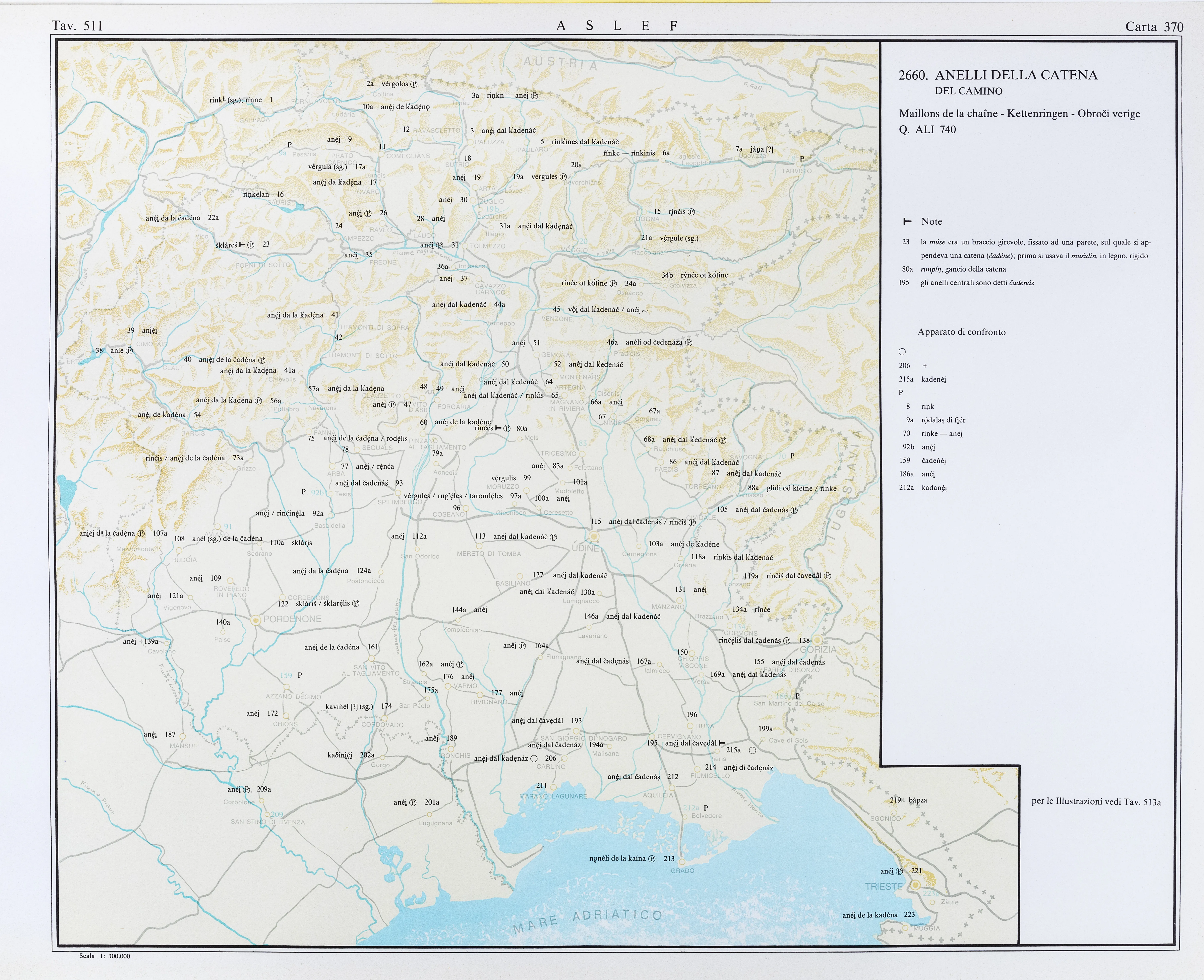Viewport: 1204px width, 980px height.
Task: Click the note flag symbol beside šklāreś 23
Action: coord(242,244)
